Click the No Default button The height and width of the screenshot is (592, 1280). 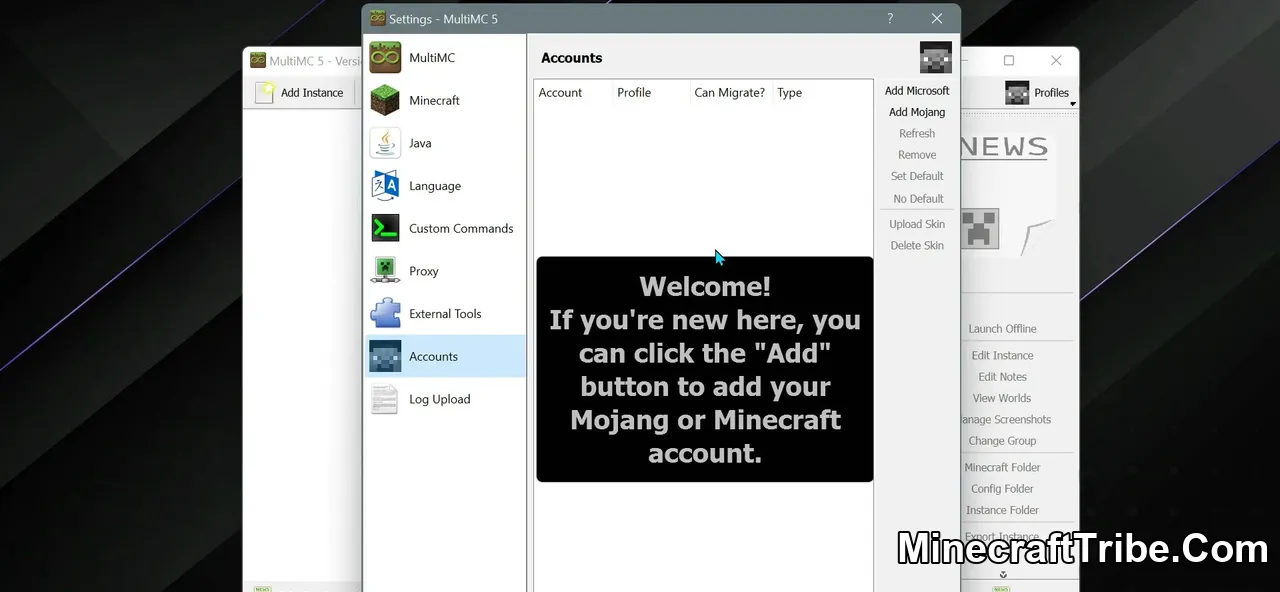pos(917,199)
